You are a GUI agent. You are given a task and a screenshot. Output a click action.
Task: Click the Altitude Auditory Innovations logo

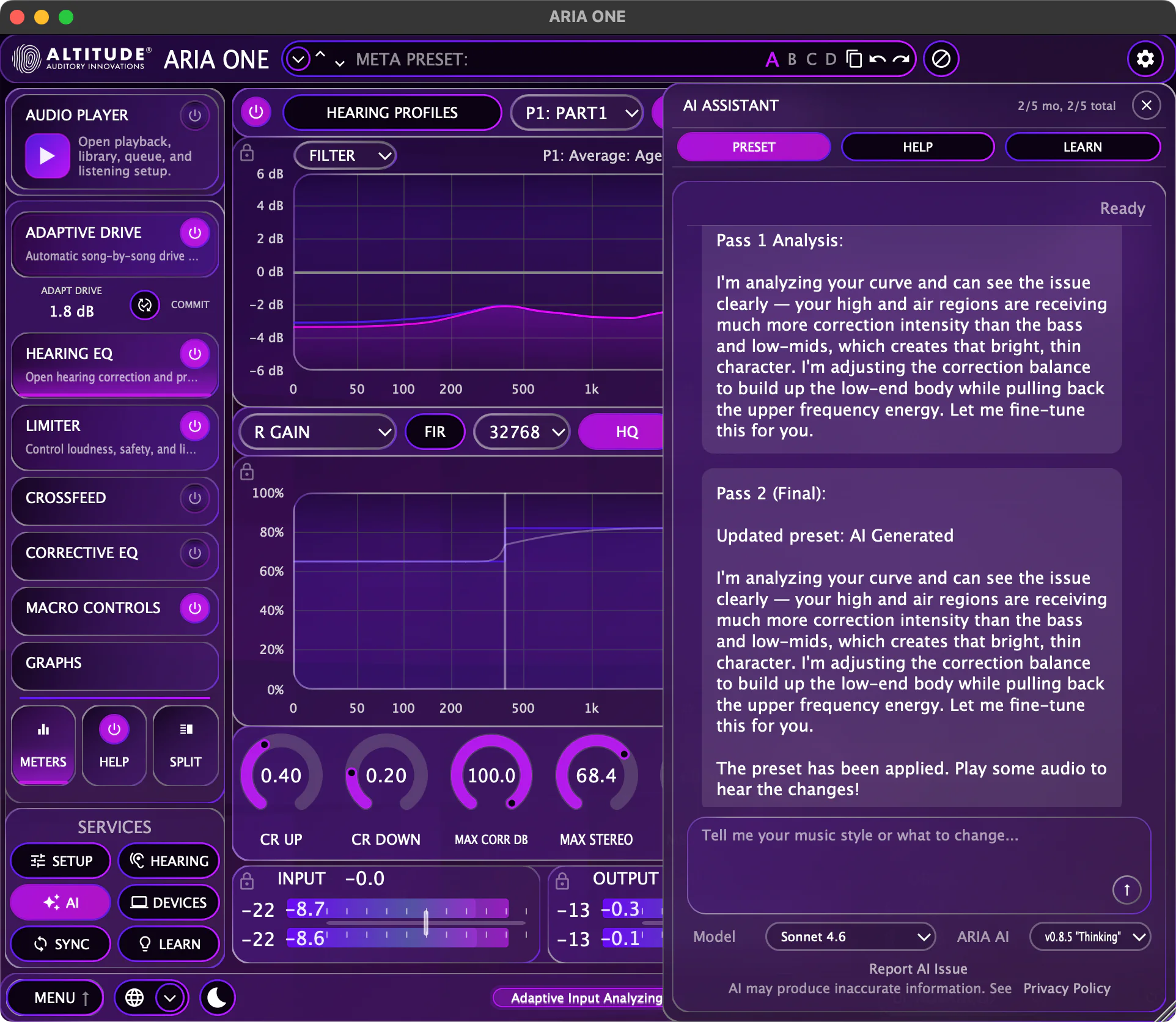point(83,59)
